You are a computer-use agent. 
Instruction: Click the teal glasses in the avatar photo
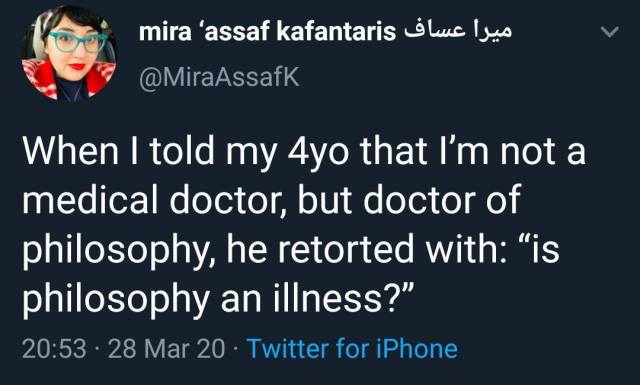click(x=78, y=42)
